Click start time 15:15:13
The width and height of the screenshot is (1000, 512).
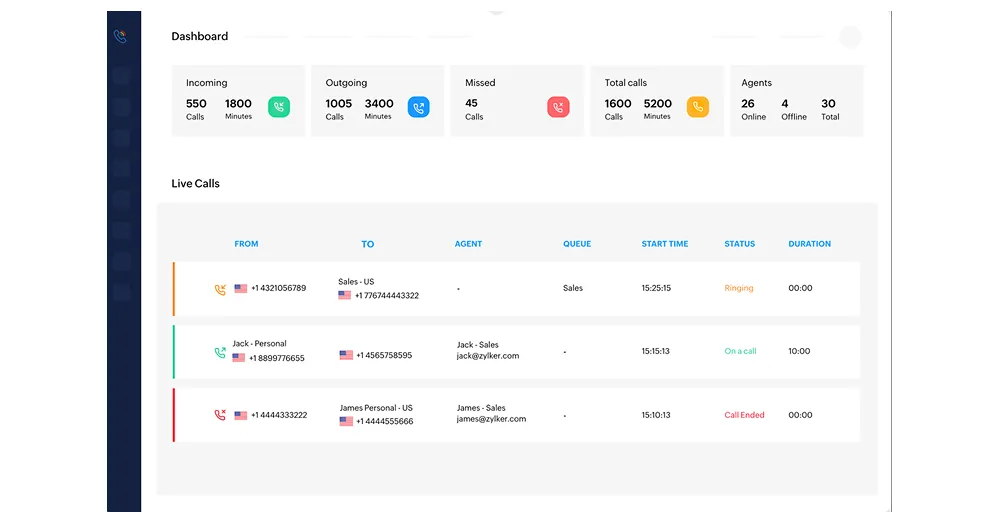click(x=656, y=351)
